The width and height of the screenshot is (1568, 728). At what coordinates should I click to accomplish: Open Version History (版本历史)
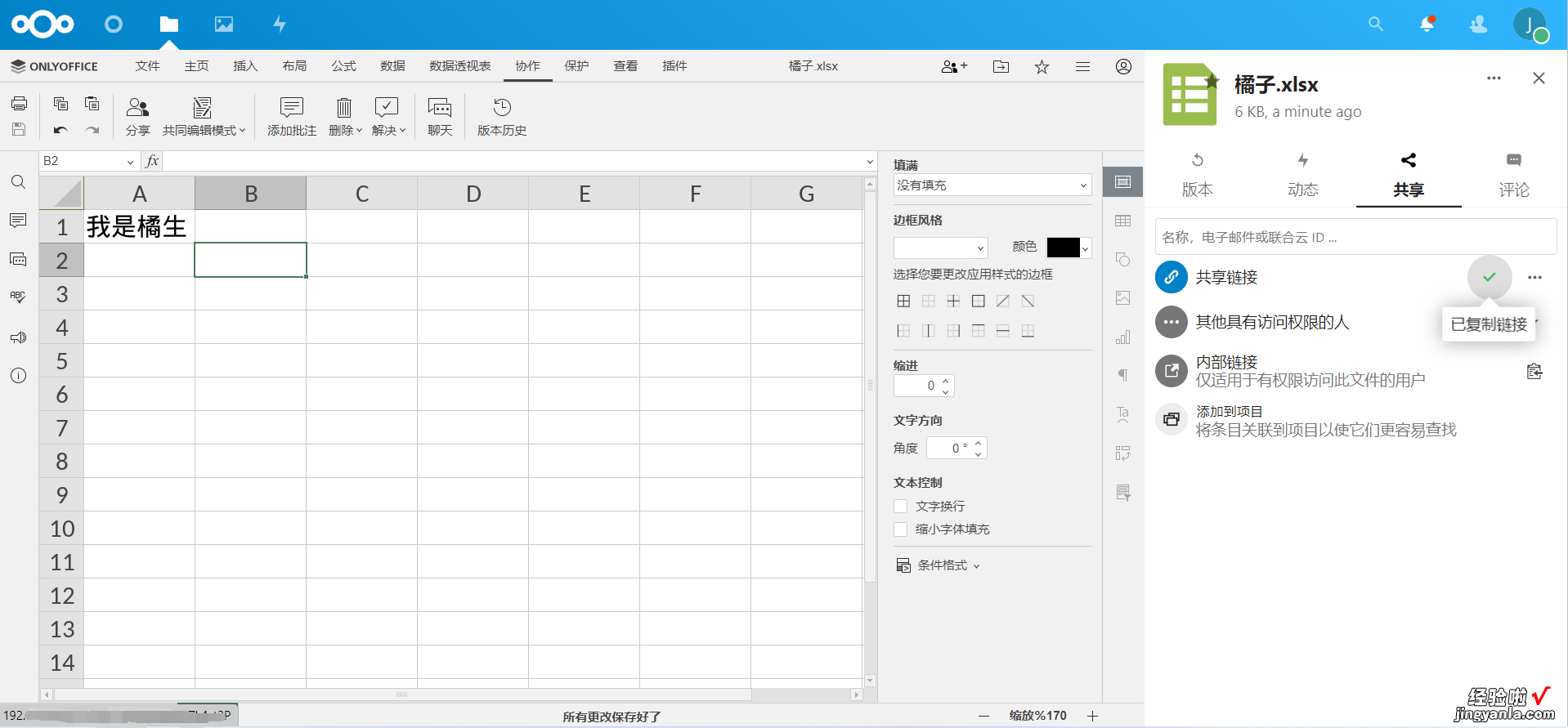point(502,117)
